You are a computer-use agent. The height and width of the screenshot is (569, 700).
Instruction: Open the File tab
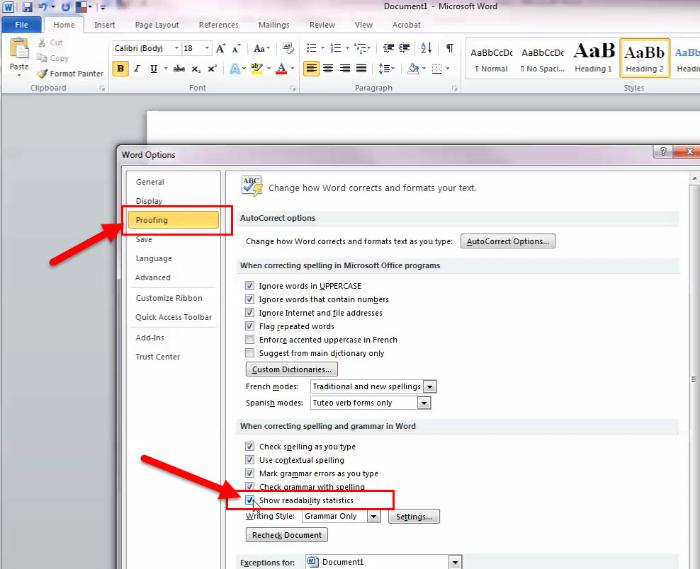pyautogui.click(x=21, y=25)
